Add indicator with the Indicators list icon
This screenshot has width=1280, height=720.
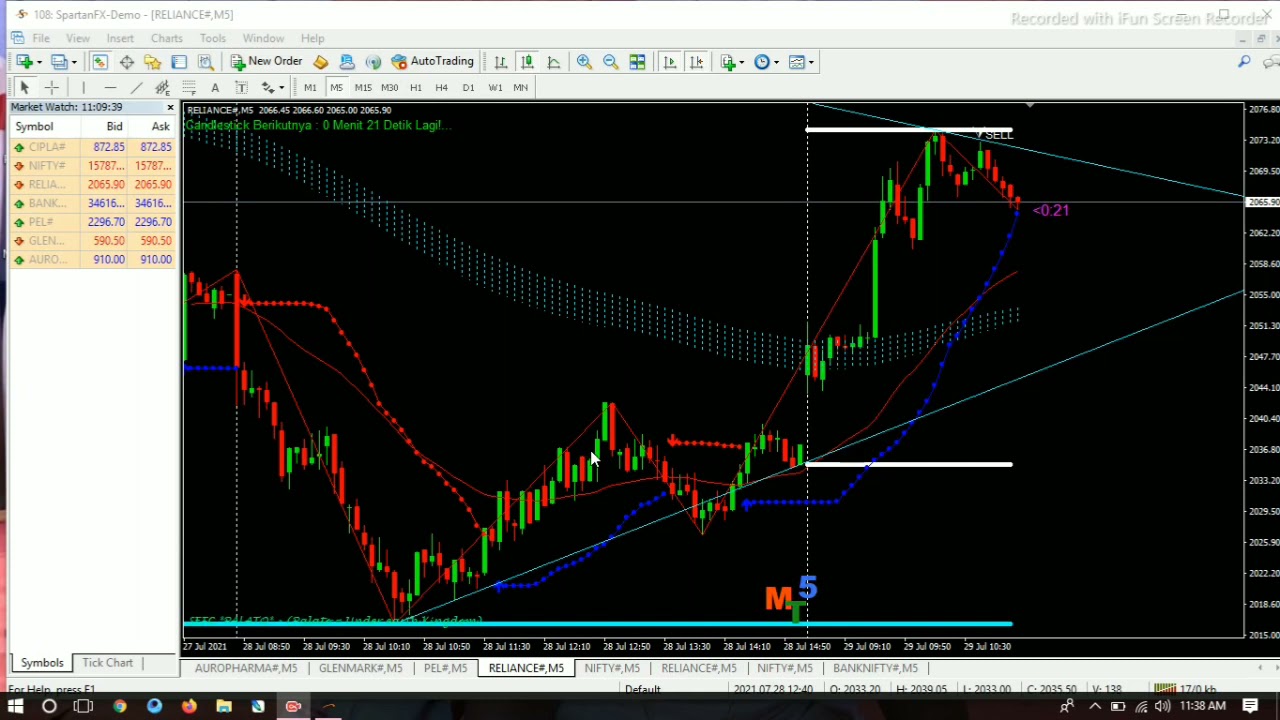click(727, 62)
